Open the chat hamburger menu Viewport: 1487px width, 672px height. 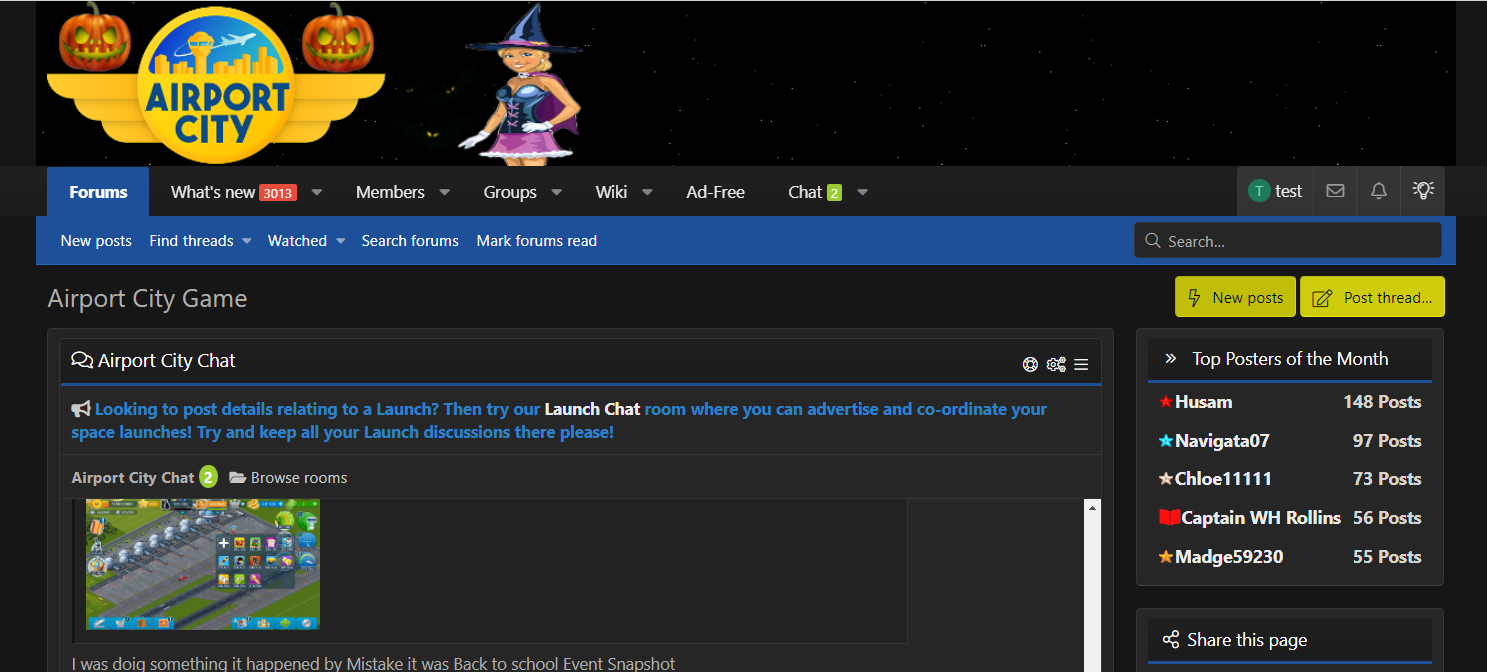[1081, 364]
